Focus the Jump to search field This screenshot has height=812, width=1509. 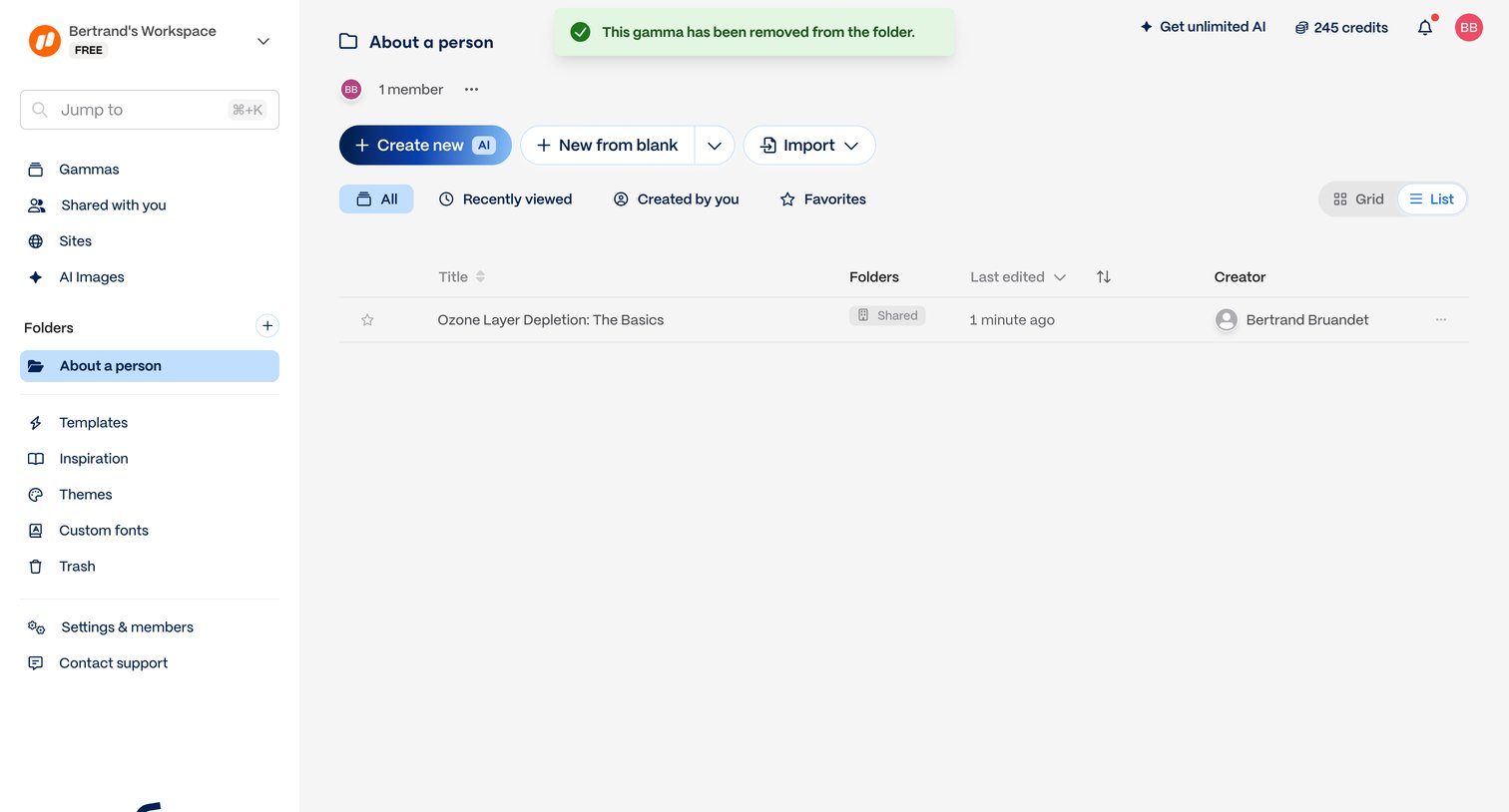click(x=150, y=110)
